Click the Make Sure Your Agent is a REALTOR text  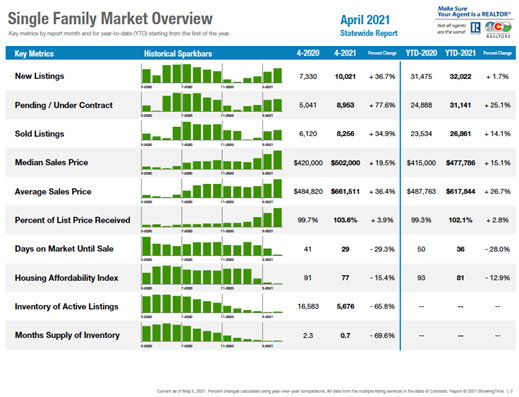click(474, 12)
